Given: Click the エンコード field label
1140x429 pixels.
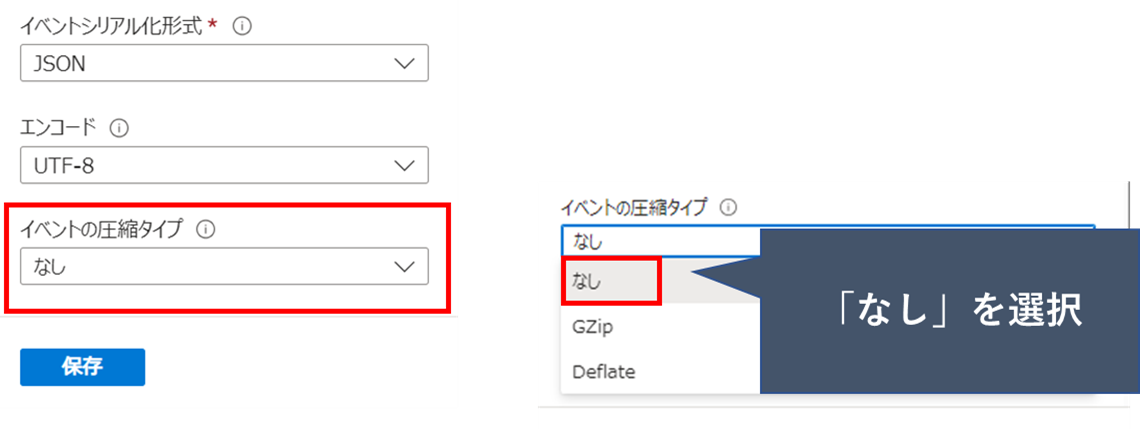Looking at the screenshot, I should coord(57,129).
